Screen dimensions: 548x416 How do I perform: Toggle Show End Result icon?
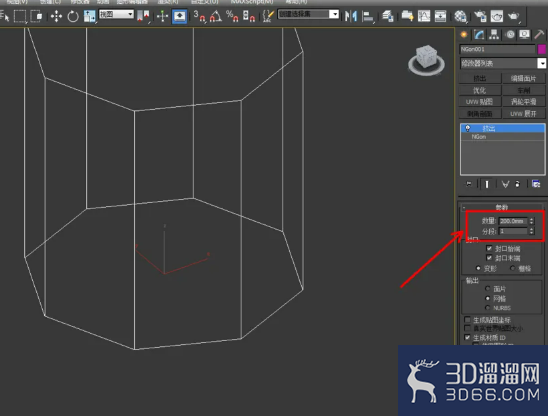[487, 184]
